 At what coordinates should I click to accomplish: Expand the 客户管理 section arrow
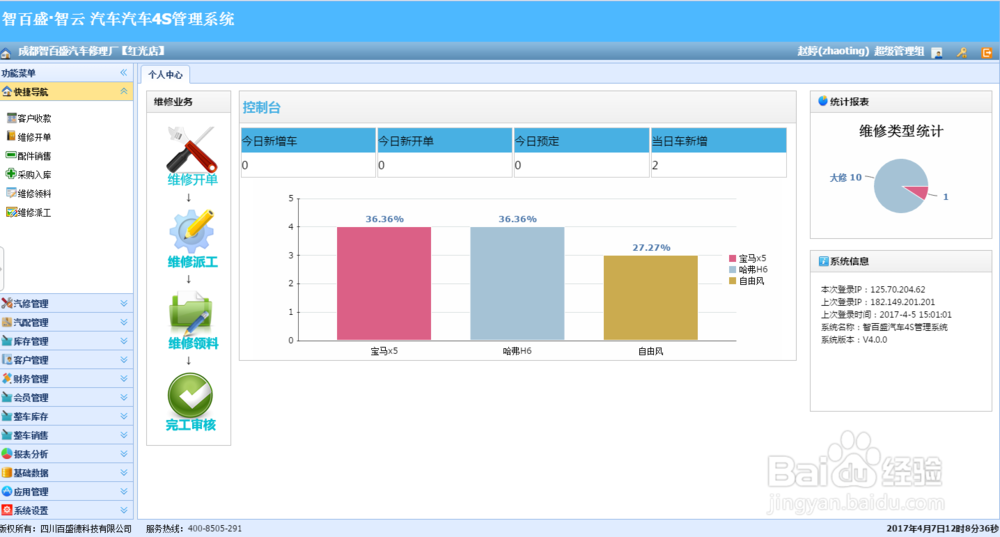124,360
